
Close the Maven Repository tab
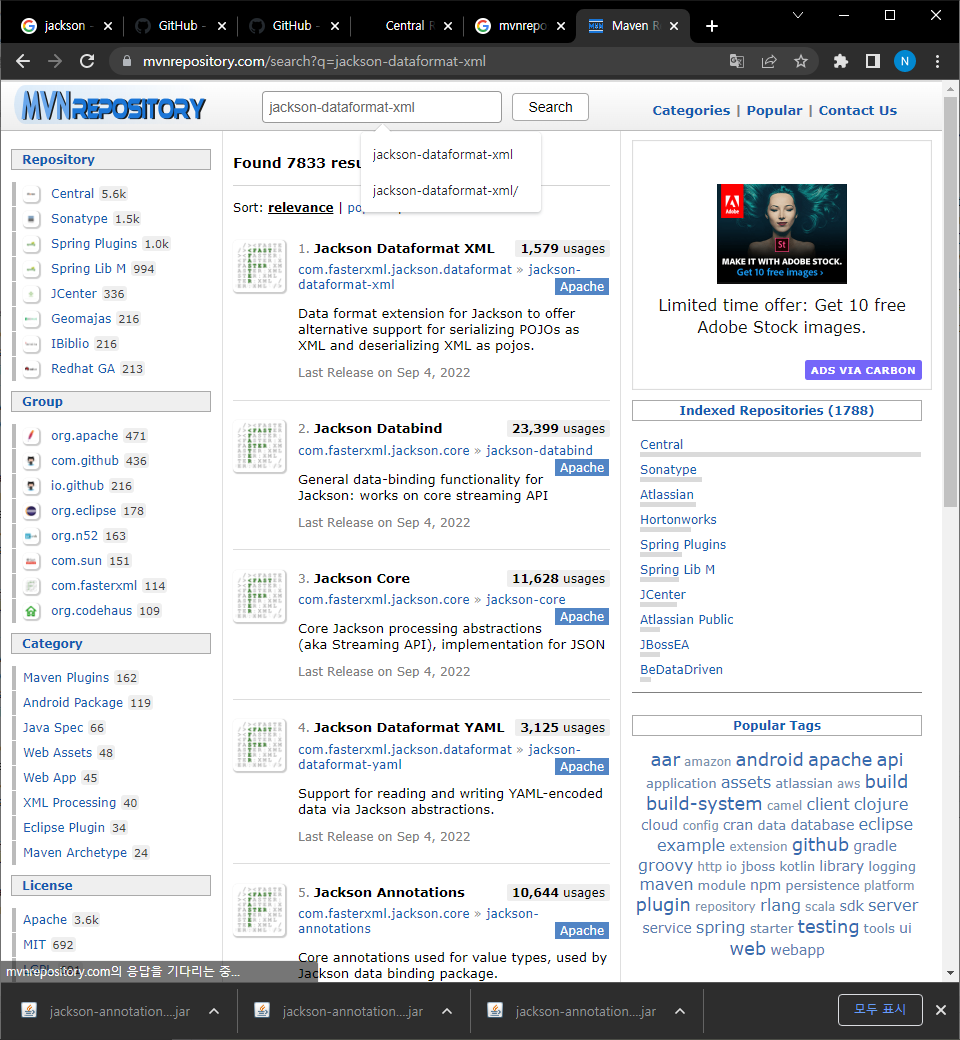(x=674, y=26)
